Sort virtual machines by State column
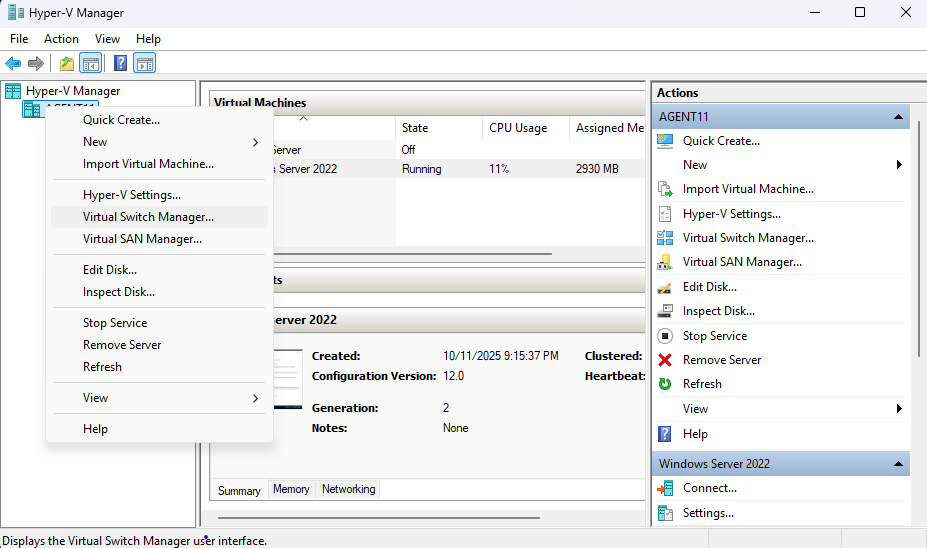 pos(438,128)
